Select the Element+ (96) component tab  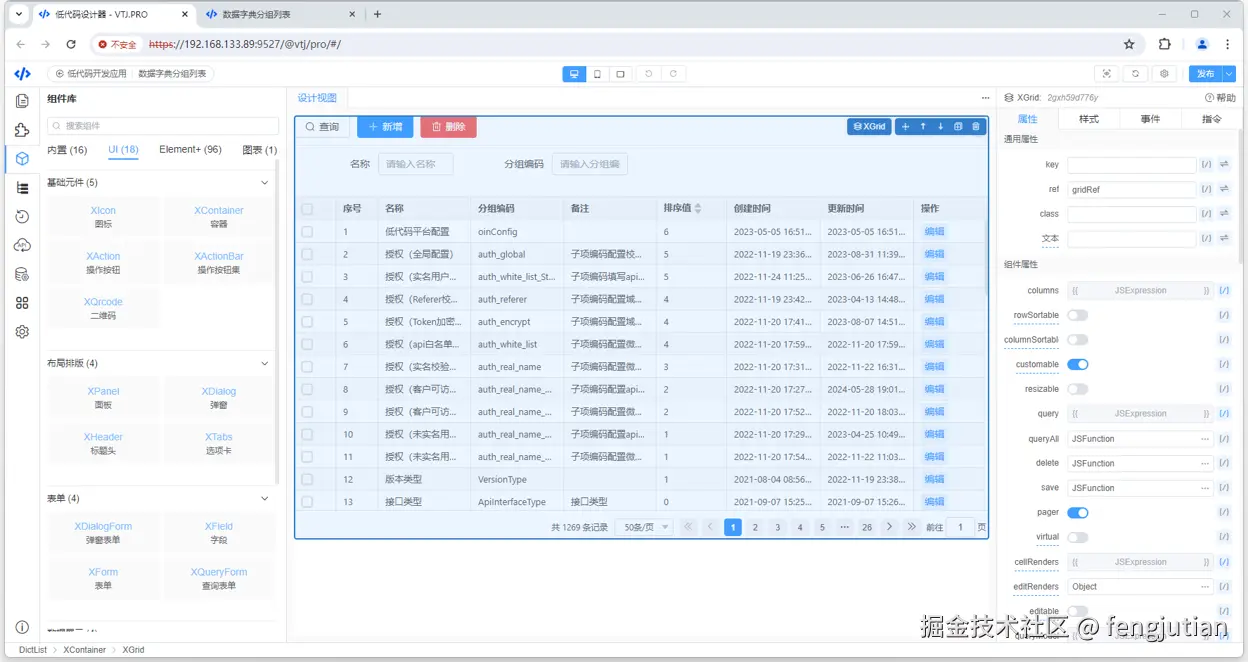pos(190,150)
